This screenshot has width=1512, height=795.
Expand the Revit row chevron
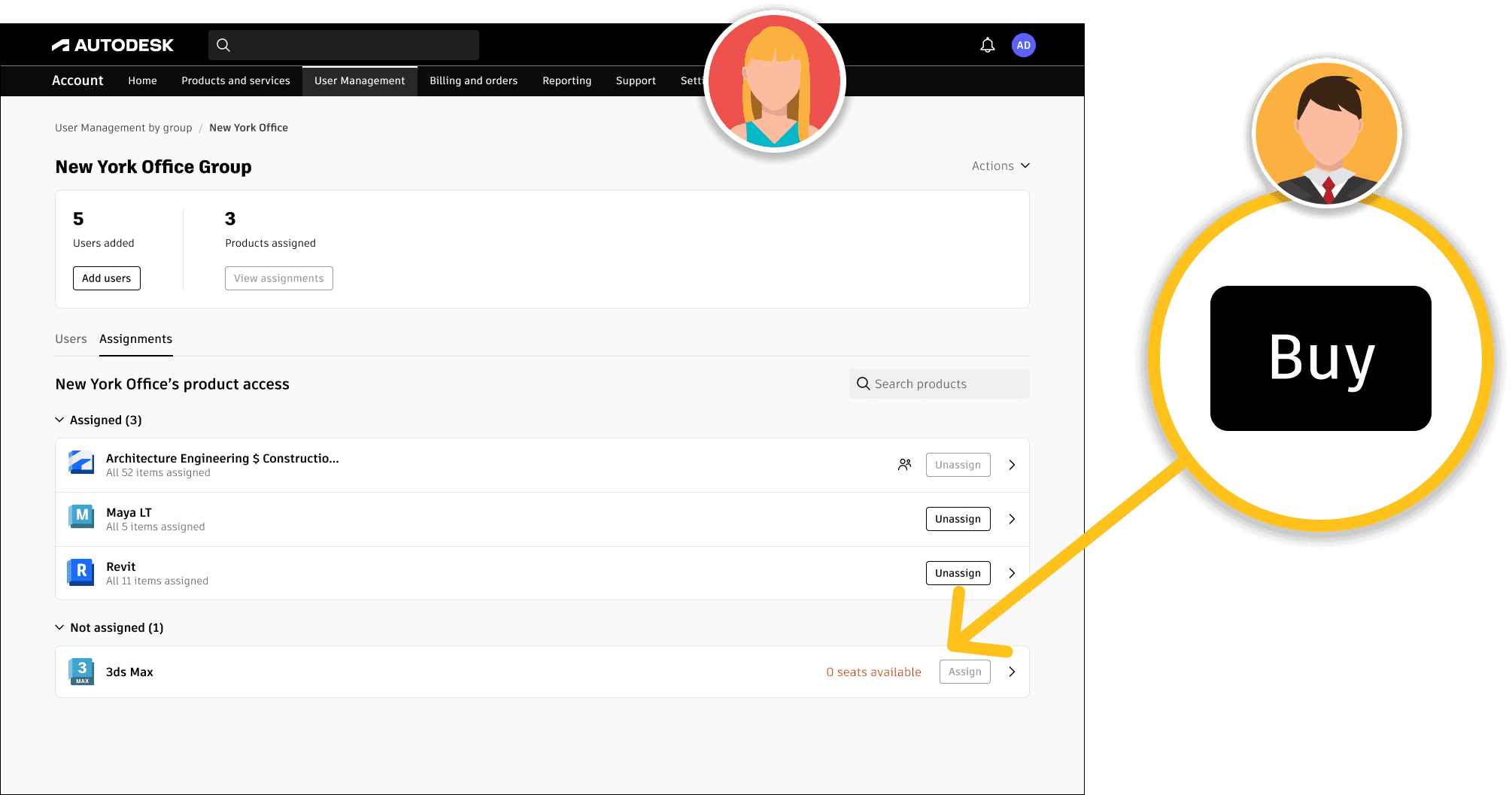point(1012,573)
